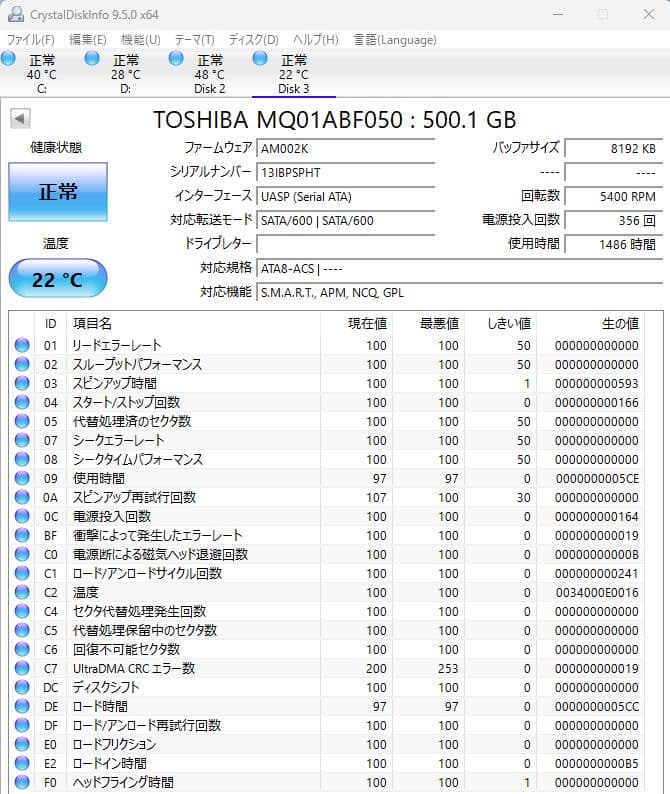Open the 編集(E) menu
Image resolution: width=670 pixels, height=794 pixels.
point(88,39)
